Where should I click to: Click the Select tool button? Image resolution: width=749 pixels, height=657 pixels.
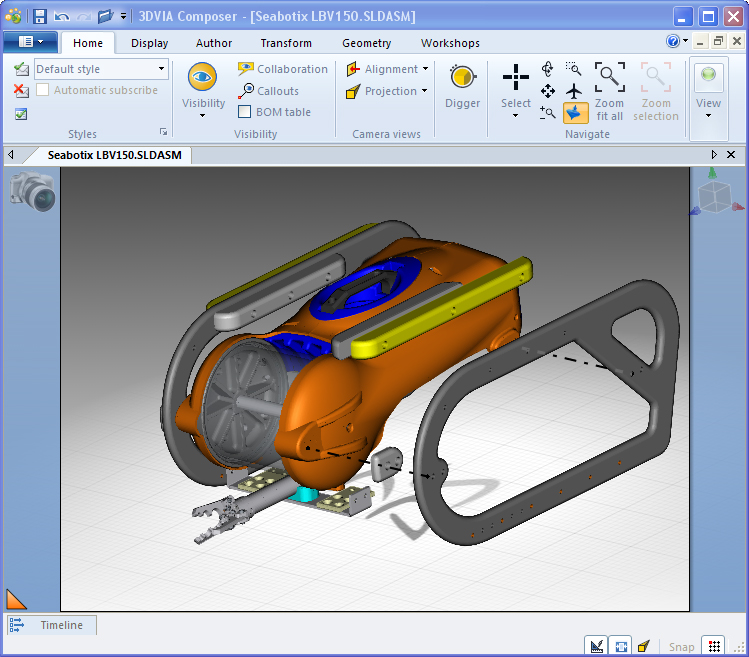(516, 78)
